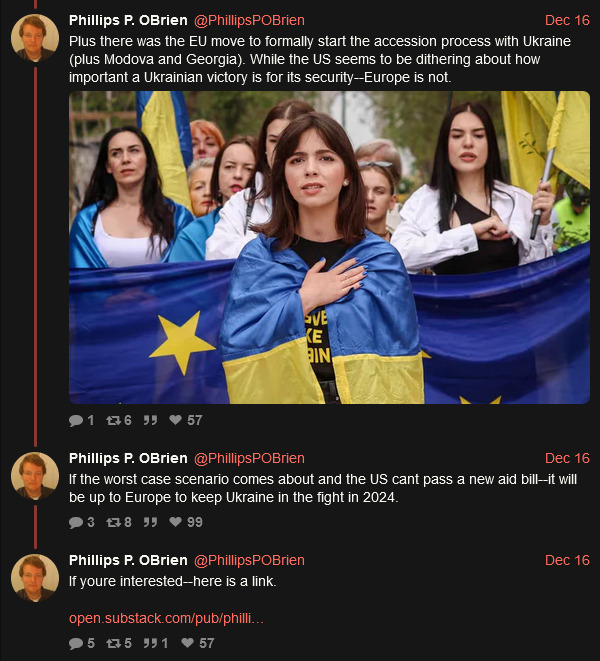Click heart icon on the substack link tweet

click(187, 643)
